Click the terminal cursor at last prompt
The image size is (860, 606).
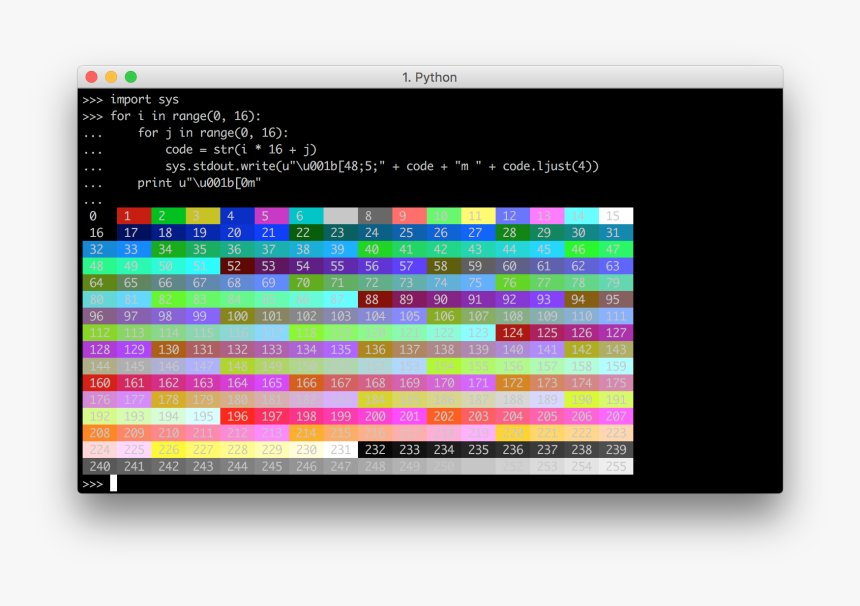click(x=114, y=483)
